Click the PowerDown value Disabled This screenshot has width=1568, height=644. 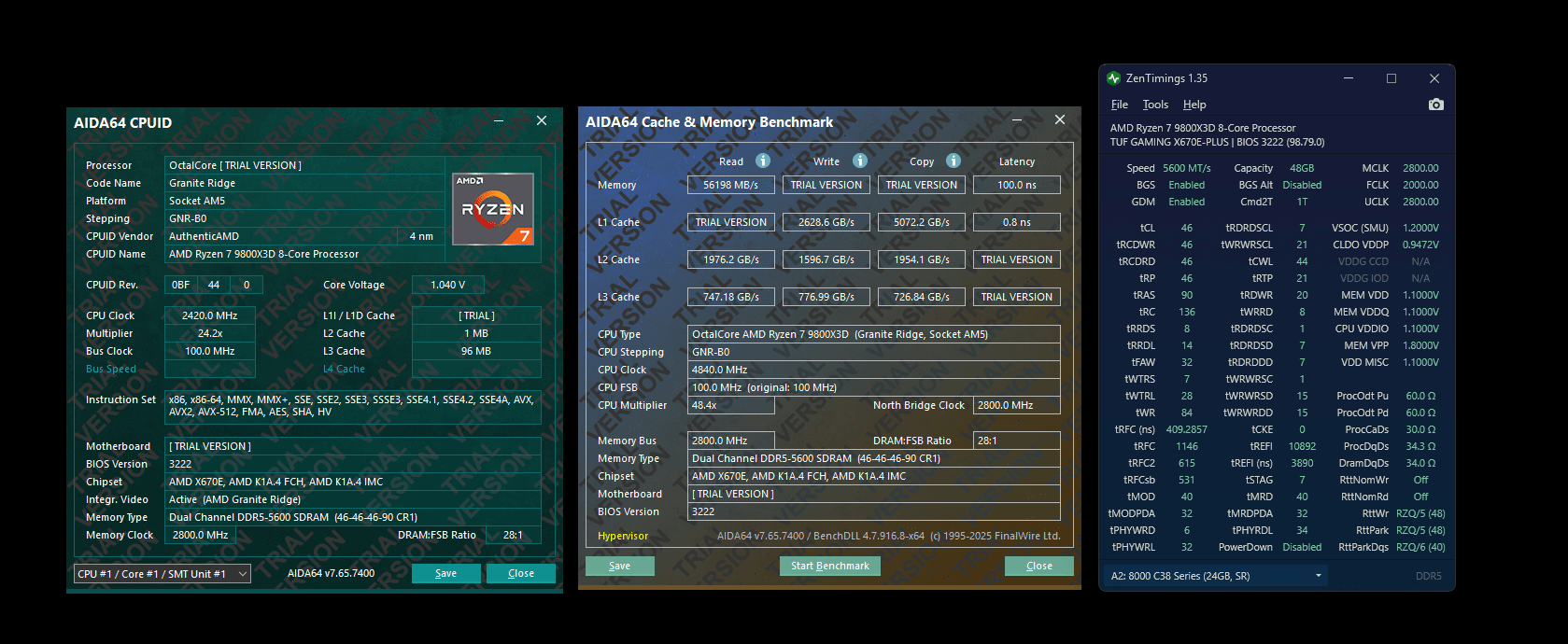pyautogui.click(x=1302, y=547)
